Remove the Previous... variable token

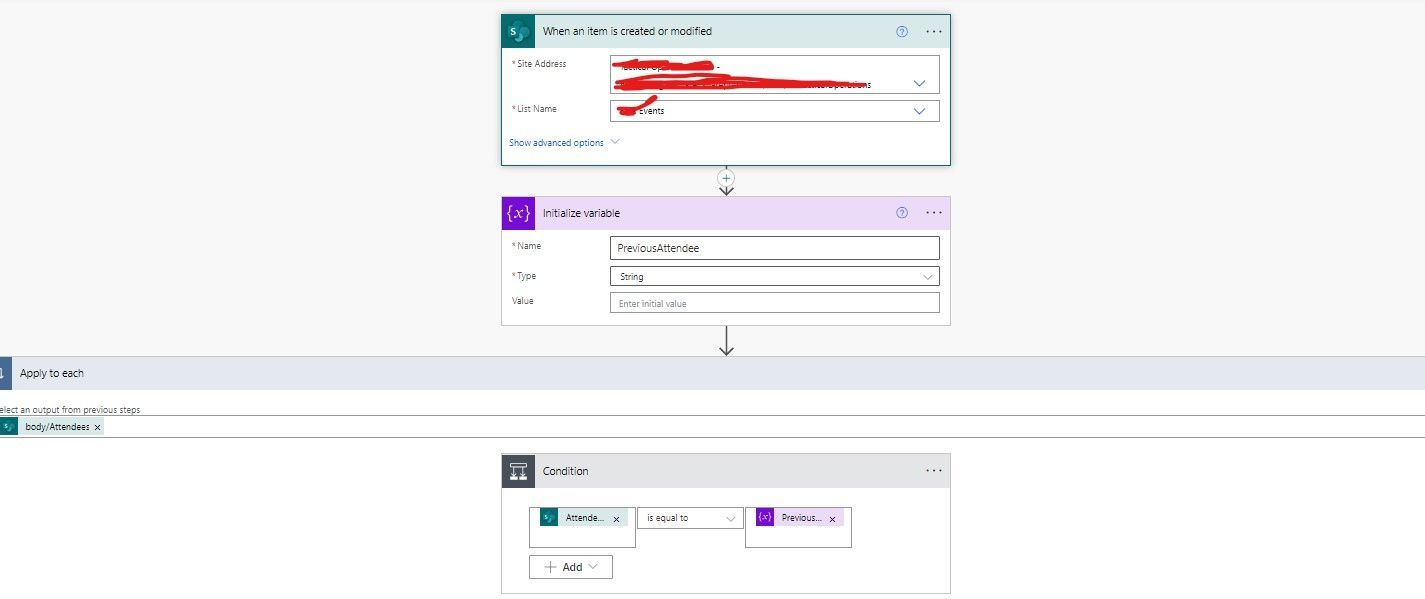(832, 519)
